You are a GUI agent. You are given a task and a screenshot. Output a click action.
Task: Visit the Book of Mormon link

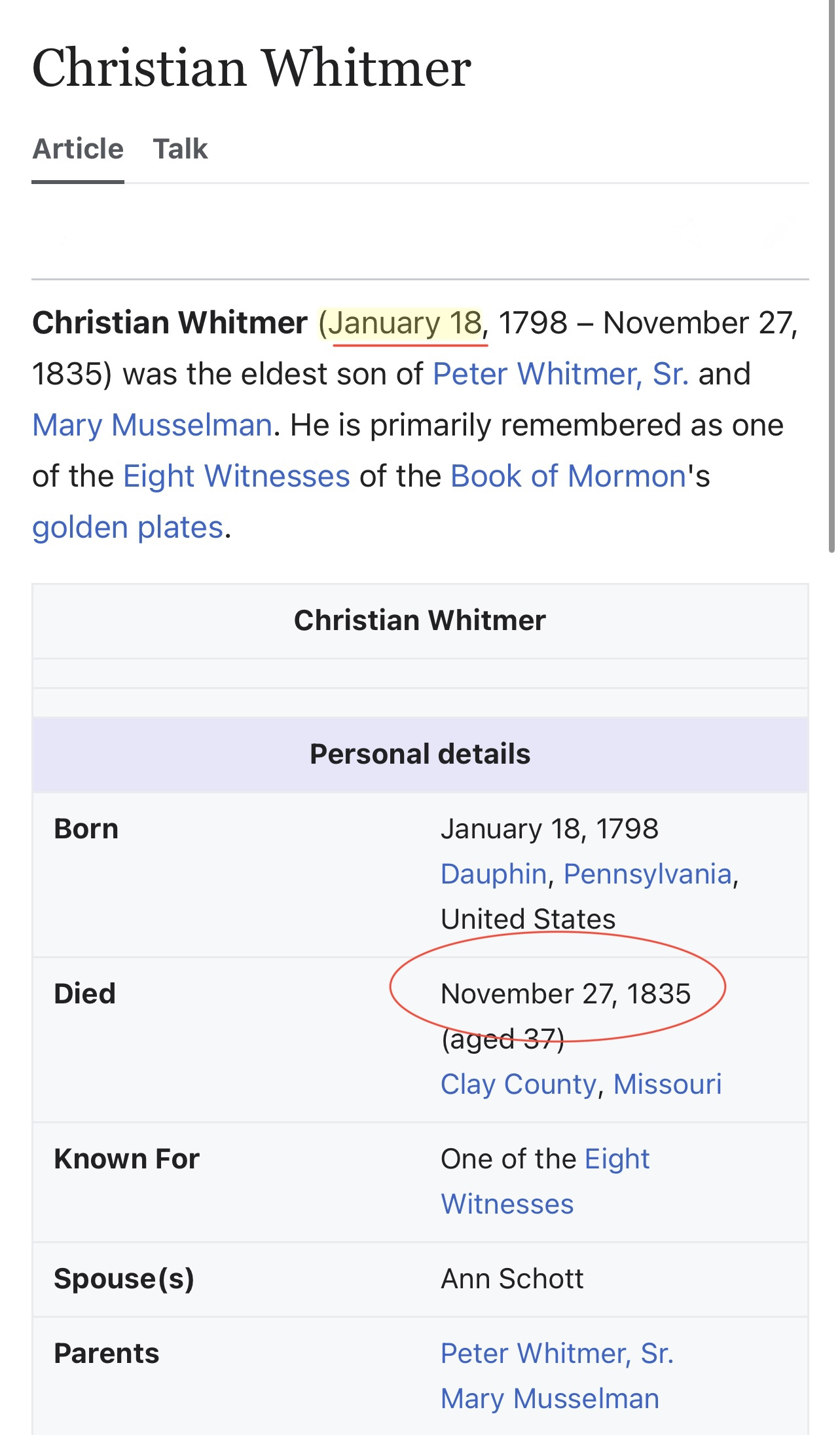click(x=568, y=476)
